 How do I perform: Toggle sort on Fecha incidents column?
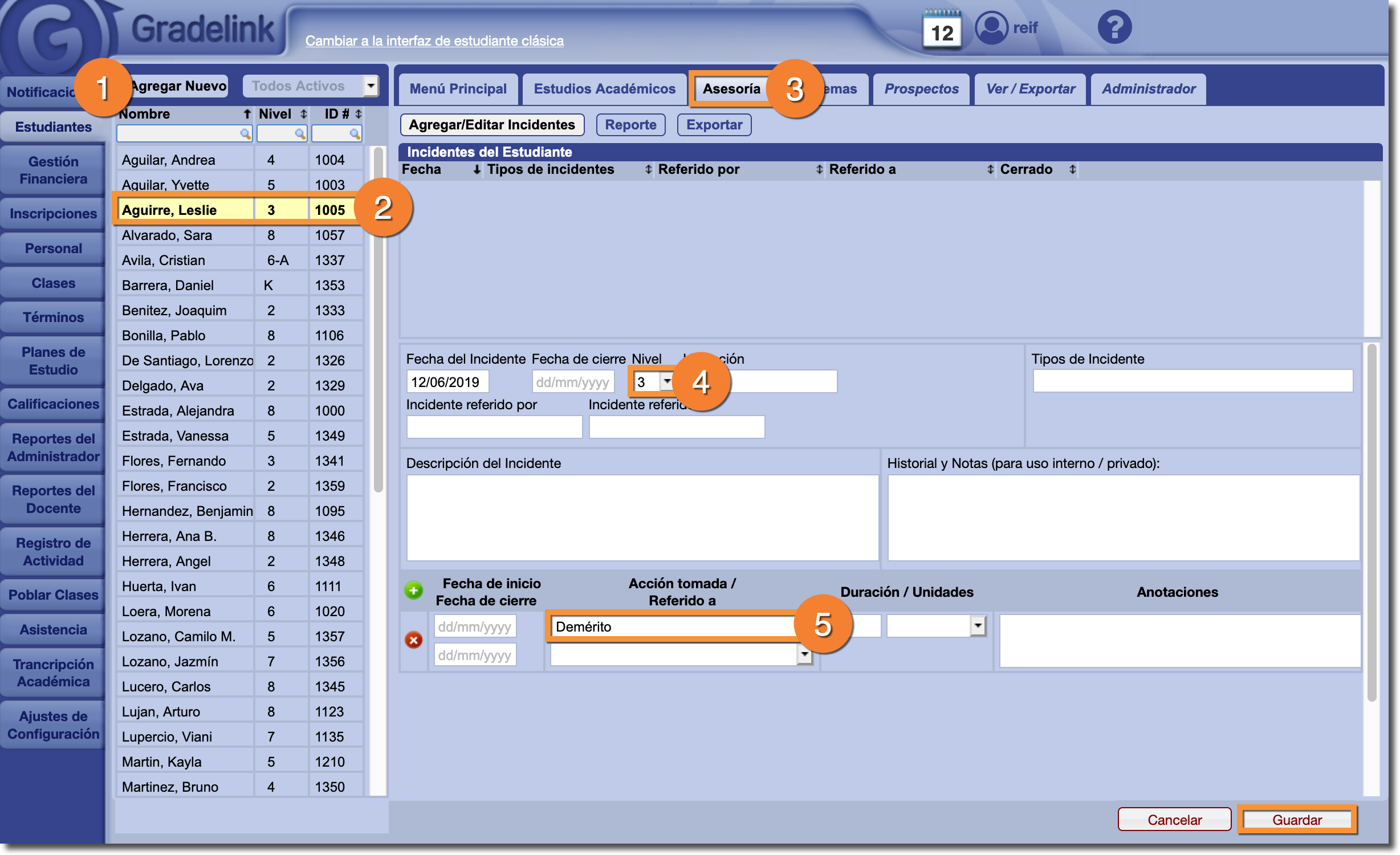click(477, 169)
